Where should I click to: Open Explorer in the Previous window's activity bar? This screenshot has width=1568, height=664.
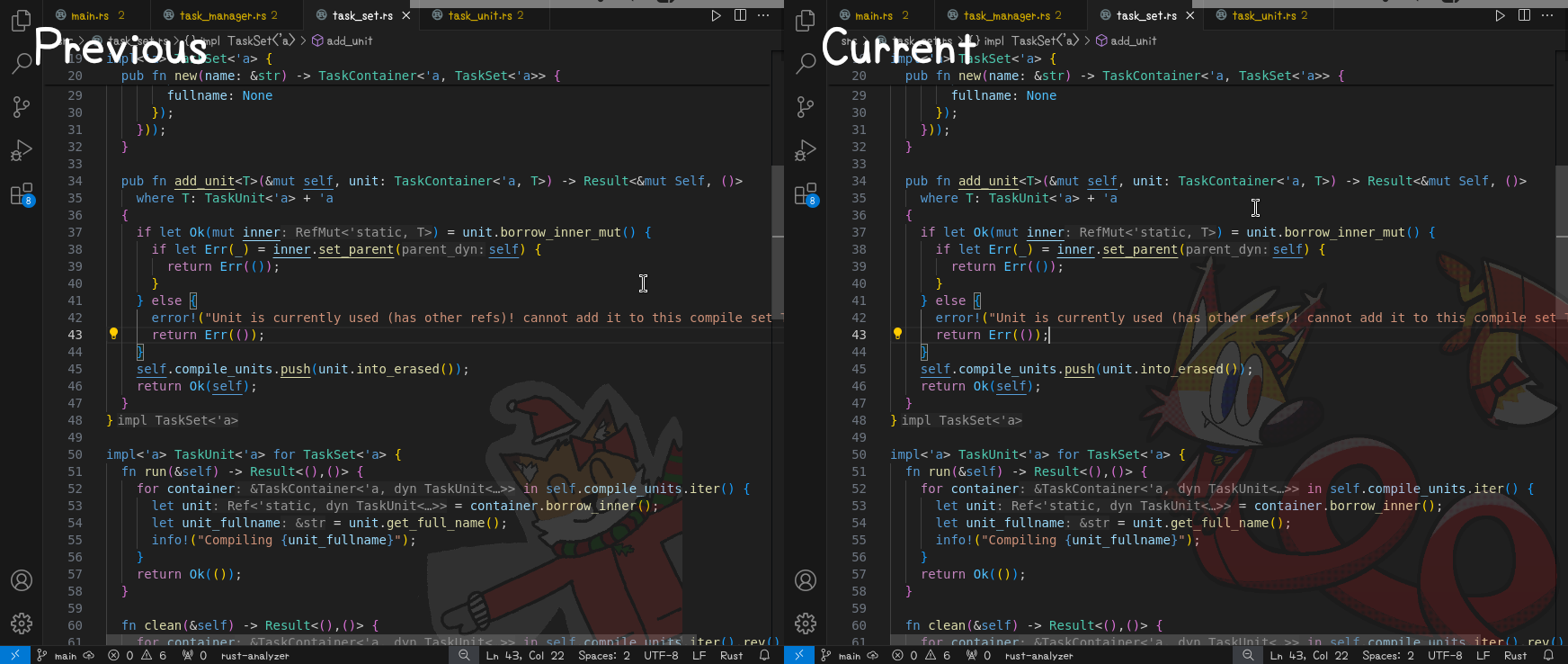click(22, 21)
